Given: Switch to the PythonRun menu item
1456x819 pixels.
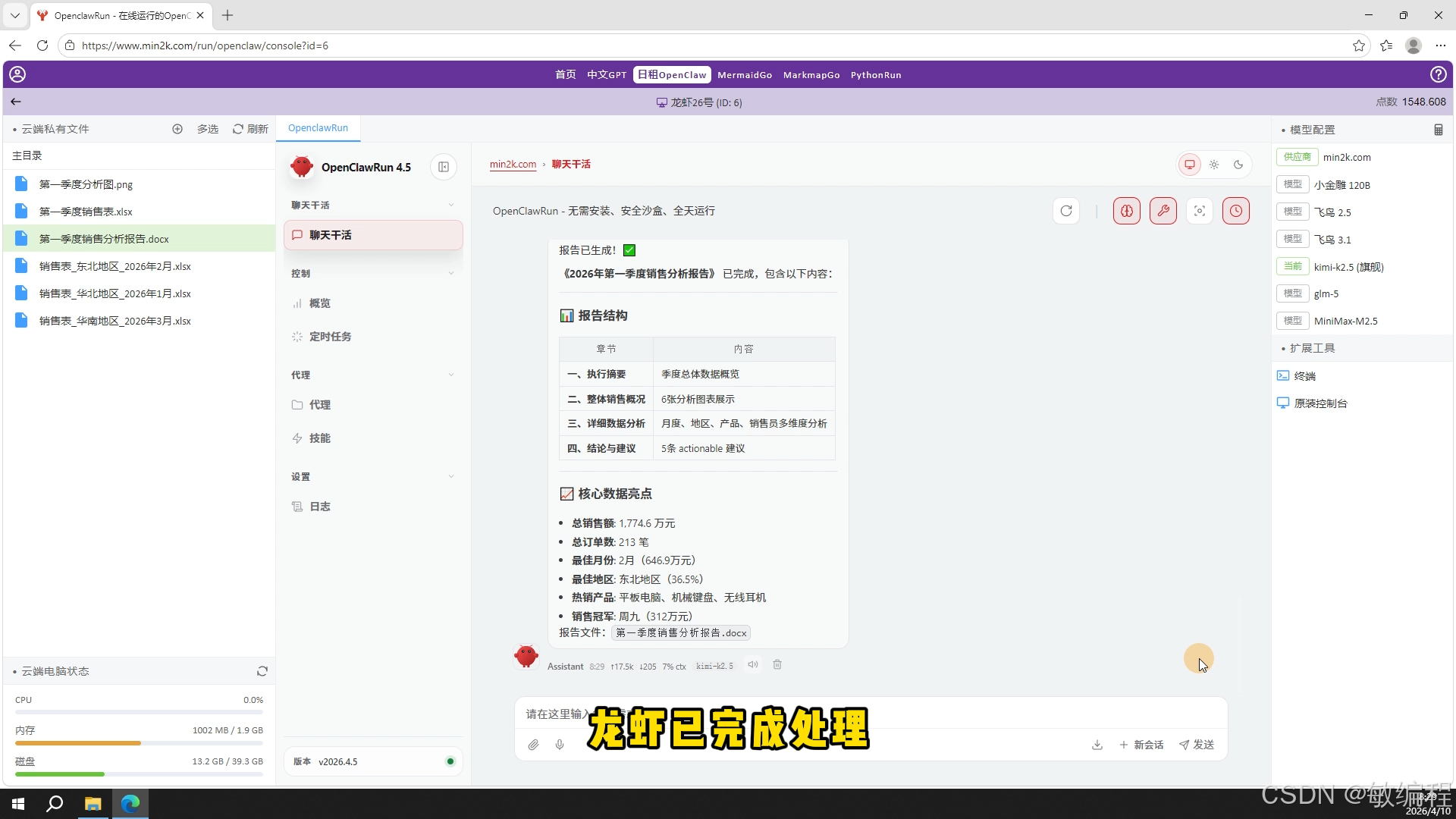Looking at the screenshot, I should [x=876, y=74].
